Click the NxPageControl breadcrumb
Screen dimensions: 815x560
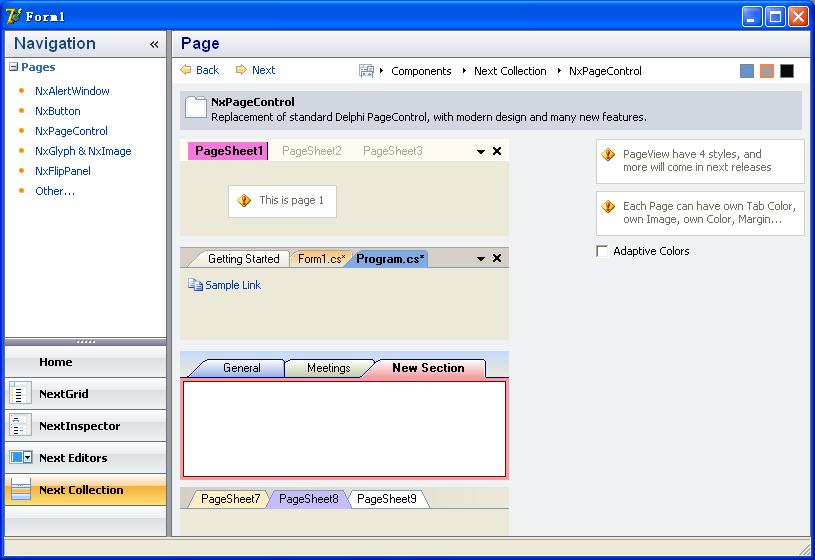[605, 71]
